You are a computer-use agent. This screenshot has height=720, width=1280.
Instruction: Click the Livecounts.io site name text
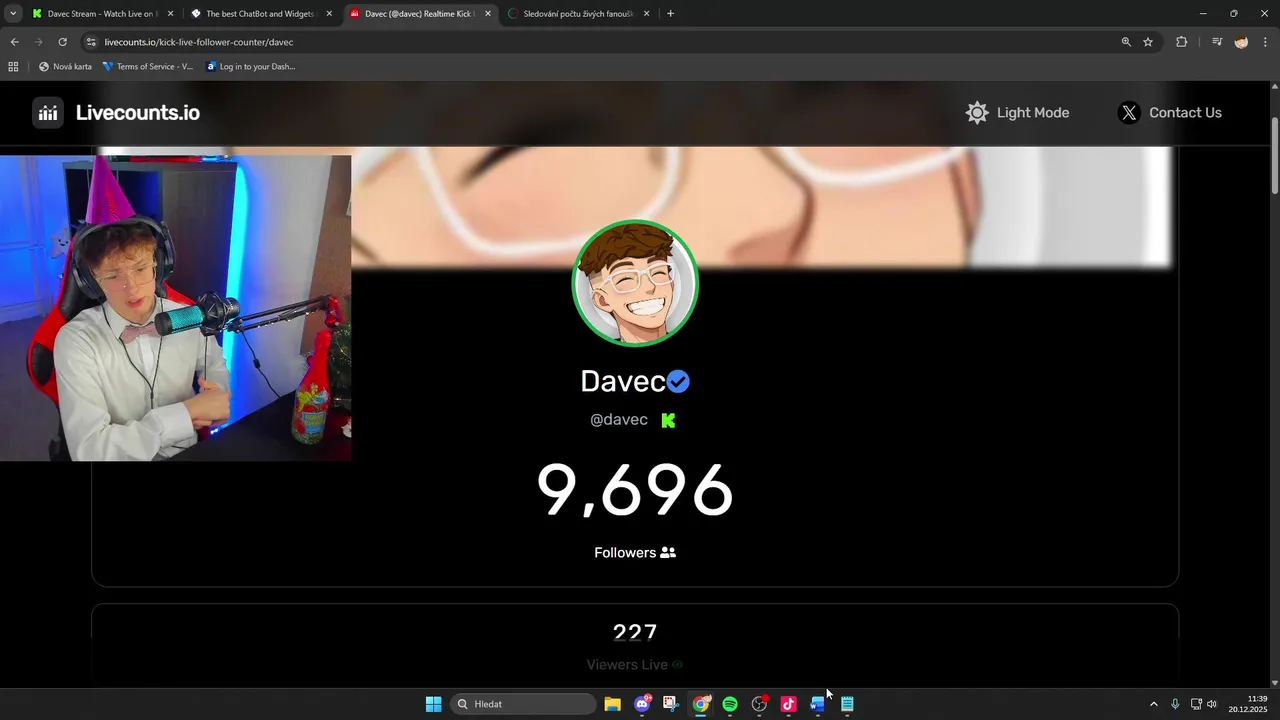point(138,113)
